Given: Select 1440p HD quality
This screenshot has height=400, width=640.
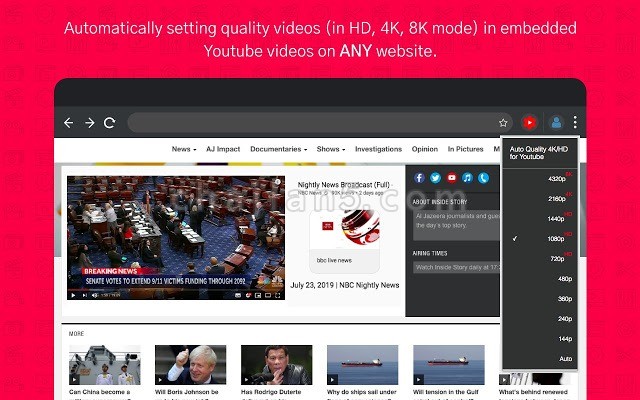Looking at the screenshot, I should click(540, 219).
